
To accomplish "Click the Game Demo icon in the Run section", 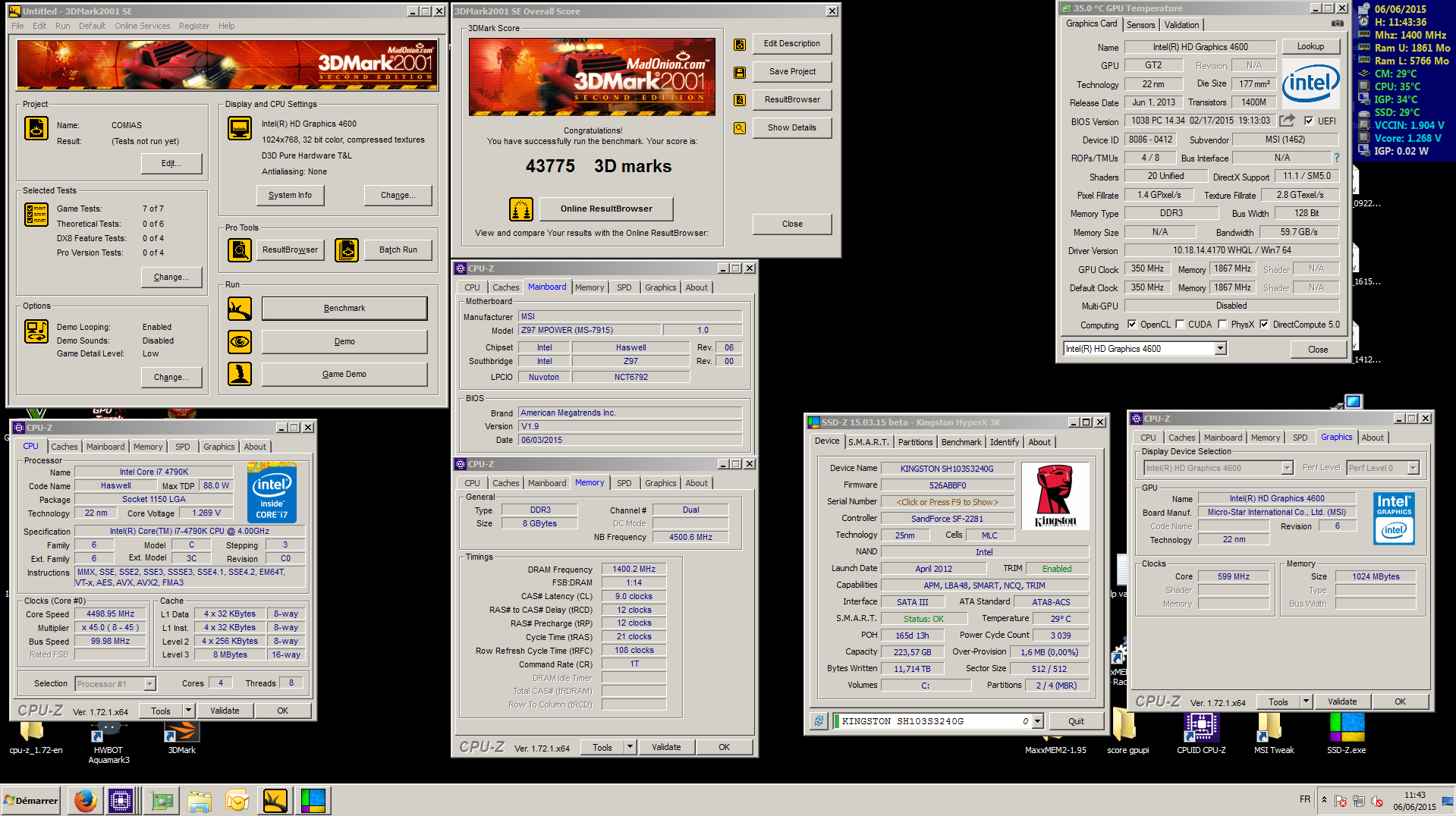I will 240,374.
